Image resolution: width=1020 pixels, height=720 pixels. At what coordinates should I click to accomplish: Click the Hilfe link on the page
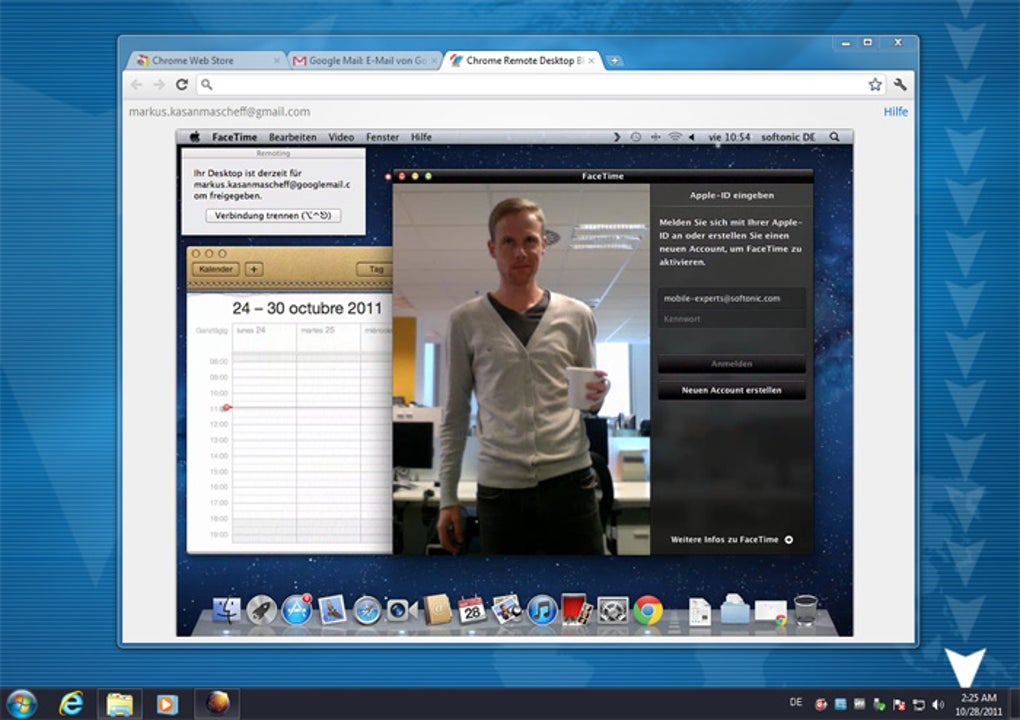click(x=895, y=112)
